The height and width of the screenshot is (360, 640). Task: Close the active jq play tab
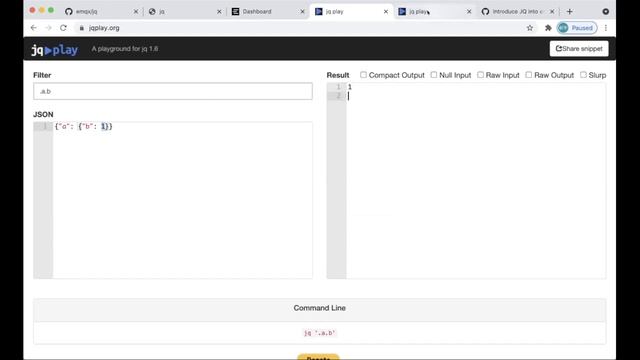click(x=386, y=11)
